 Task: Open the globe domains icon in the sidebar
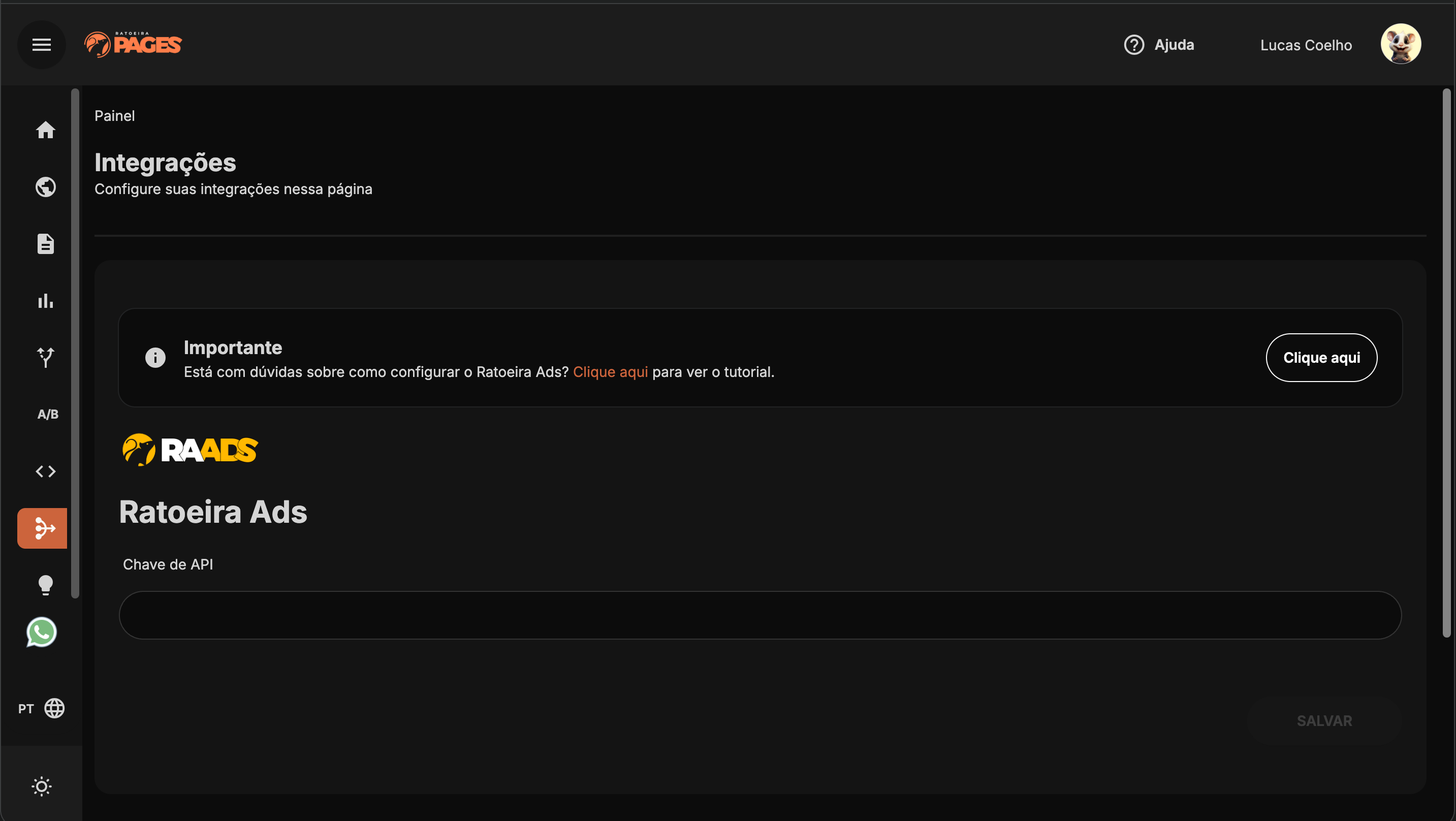click(x=46, y=187)
